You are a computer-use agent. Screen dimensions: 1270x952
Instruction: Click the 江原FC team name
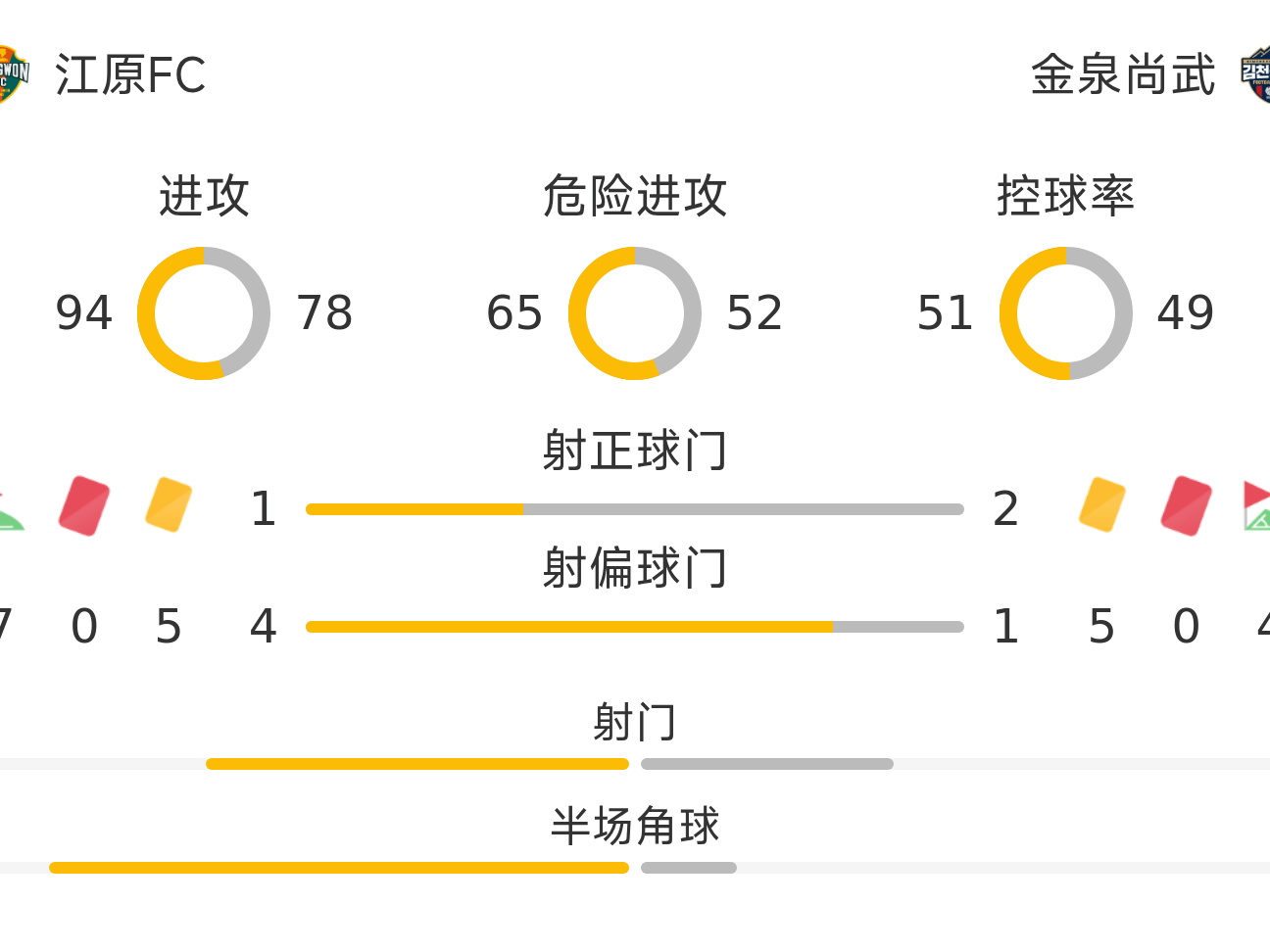(x=130, y=75)
